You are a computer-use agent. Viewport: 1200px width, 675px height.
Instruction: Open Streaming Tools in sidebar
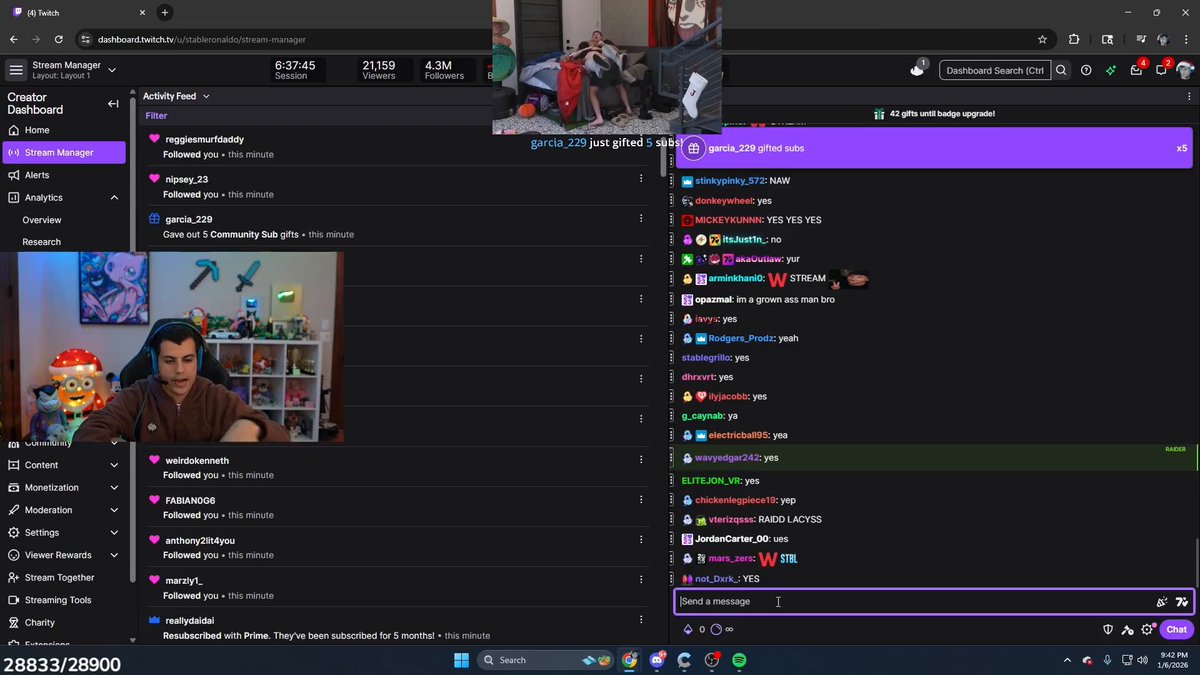64,600
